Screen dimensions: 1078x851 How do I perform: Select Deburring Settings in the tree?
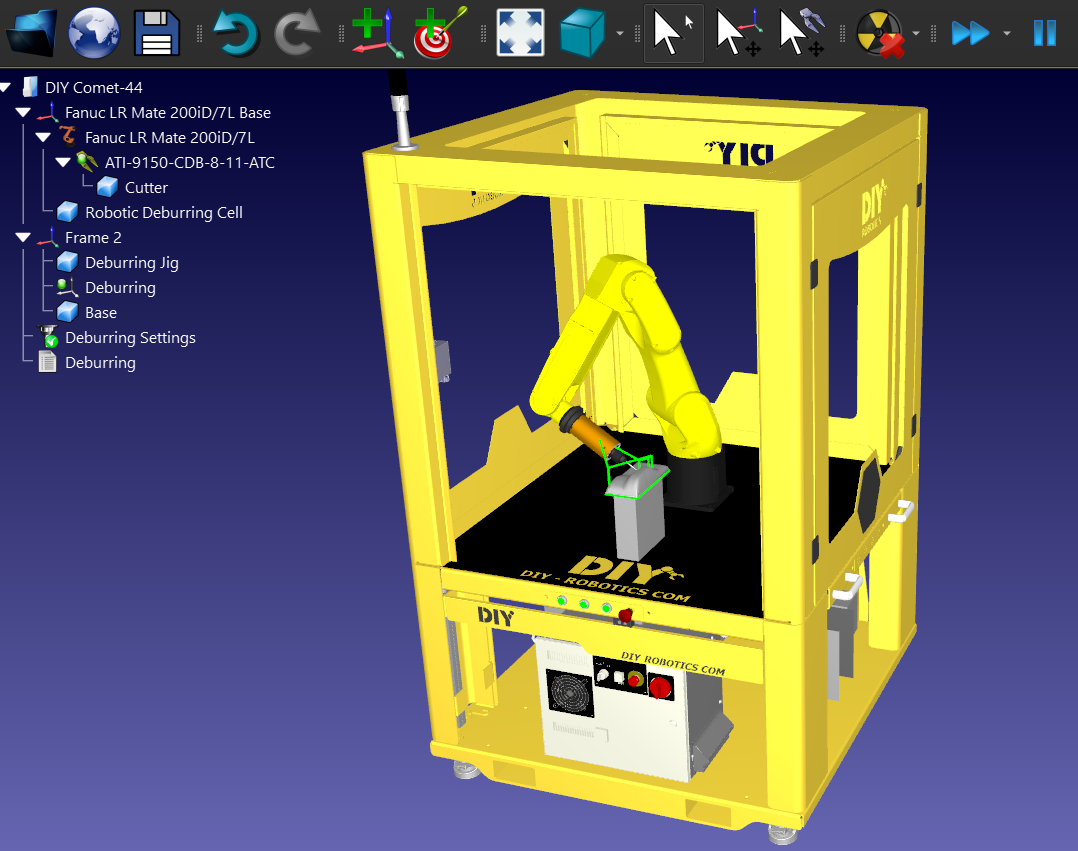[130, 338]
